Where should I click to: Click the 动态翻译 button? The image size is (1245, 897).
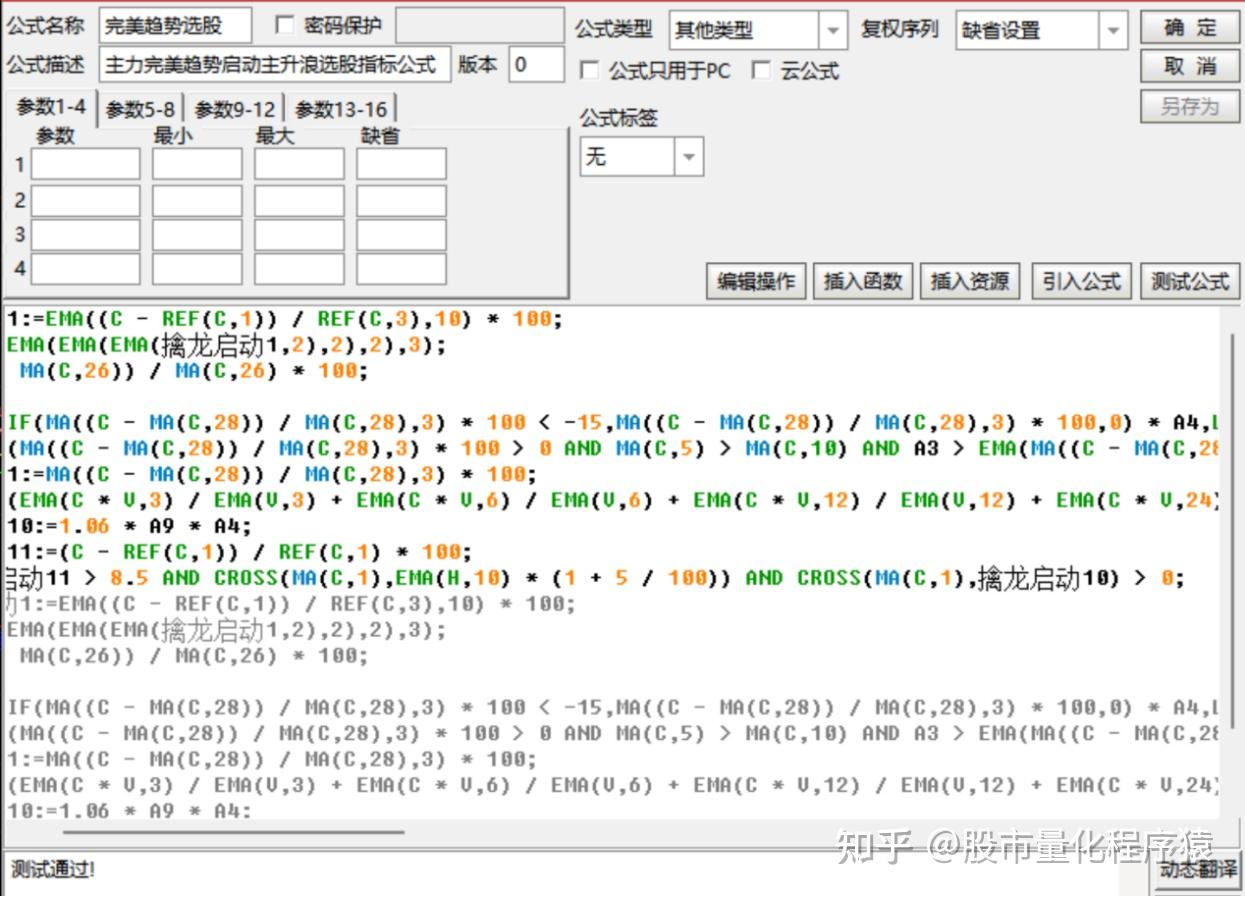(x=1197, y=870)
